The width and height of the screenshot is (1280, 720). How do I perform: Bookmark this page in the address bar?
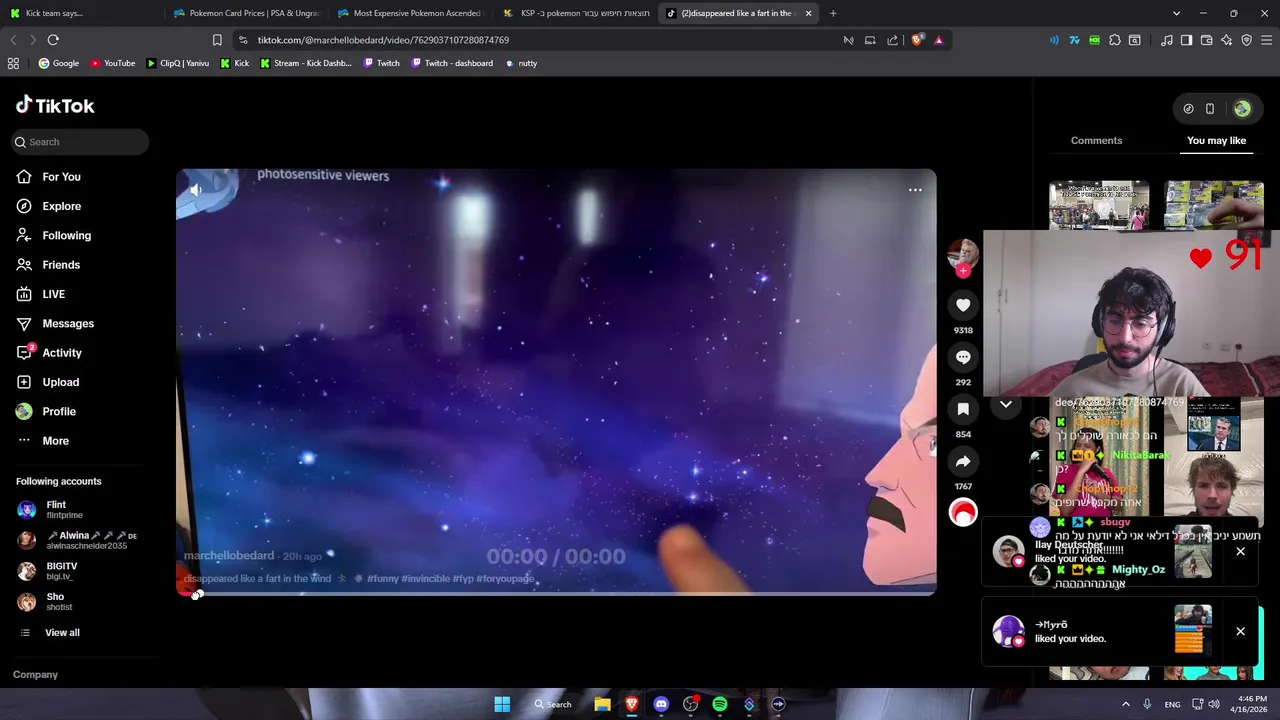(x=217, y=40)
